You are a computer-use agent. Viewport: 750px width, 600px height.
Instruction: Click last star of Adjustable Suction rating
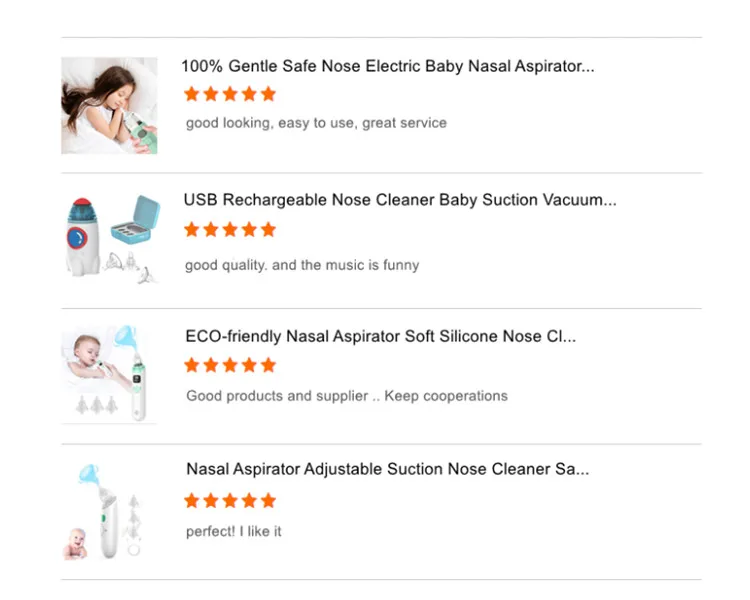(x=268, y=500)
